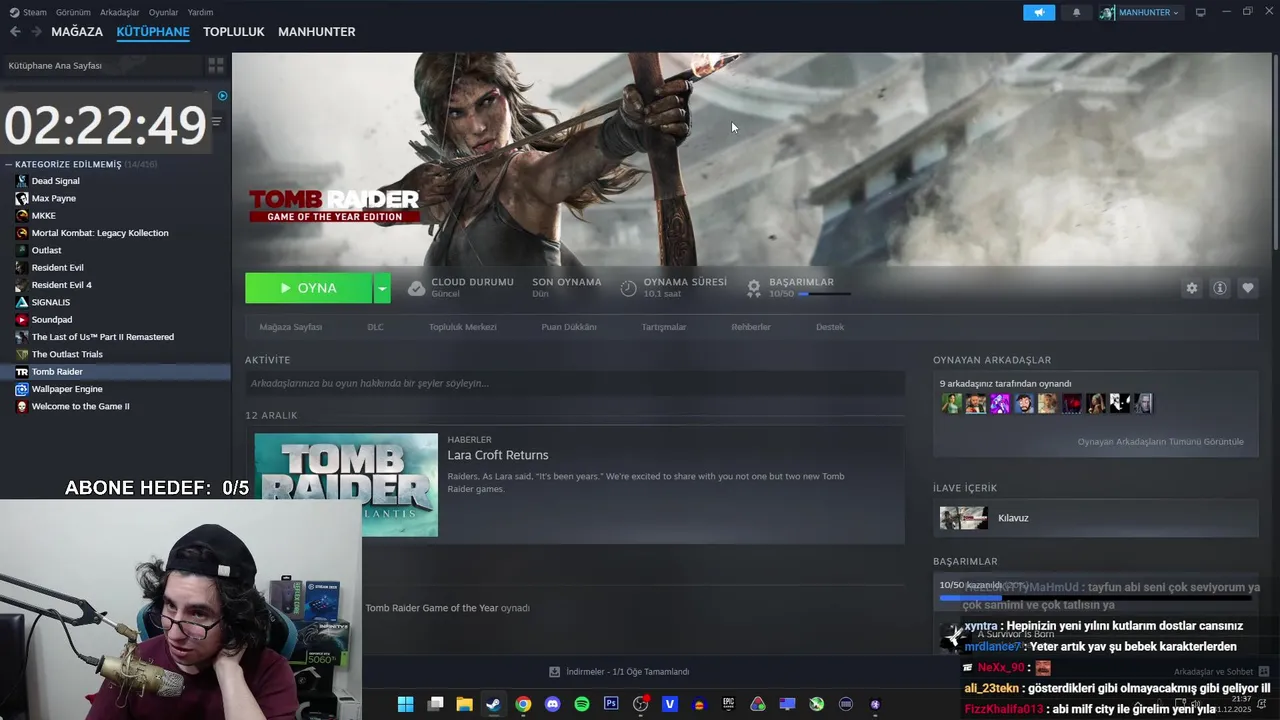Click the cloud status checkmark icon
The image size is (1280, 720).
(416, 288)
